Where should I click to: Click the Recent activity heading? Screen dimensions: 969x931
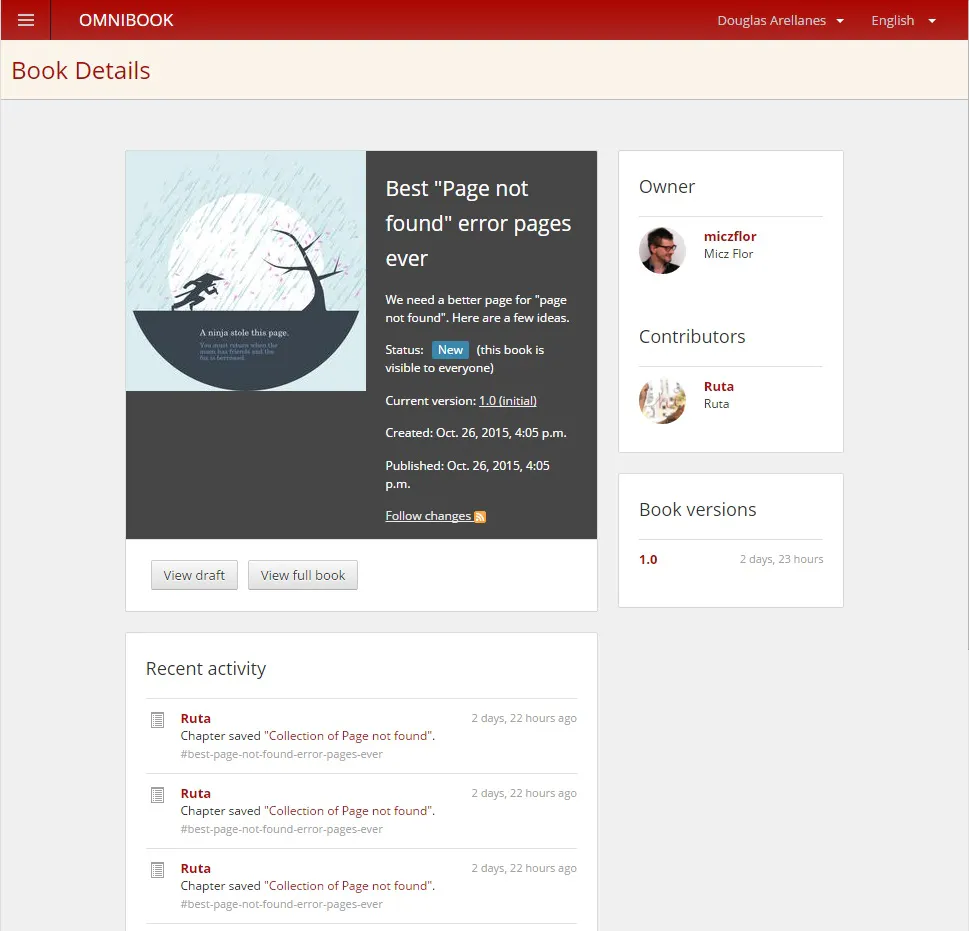206,668
